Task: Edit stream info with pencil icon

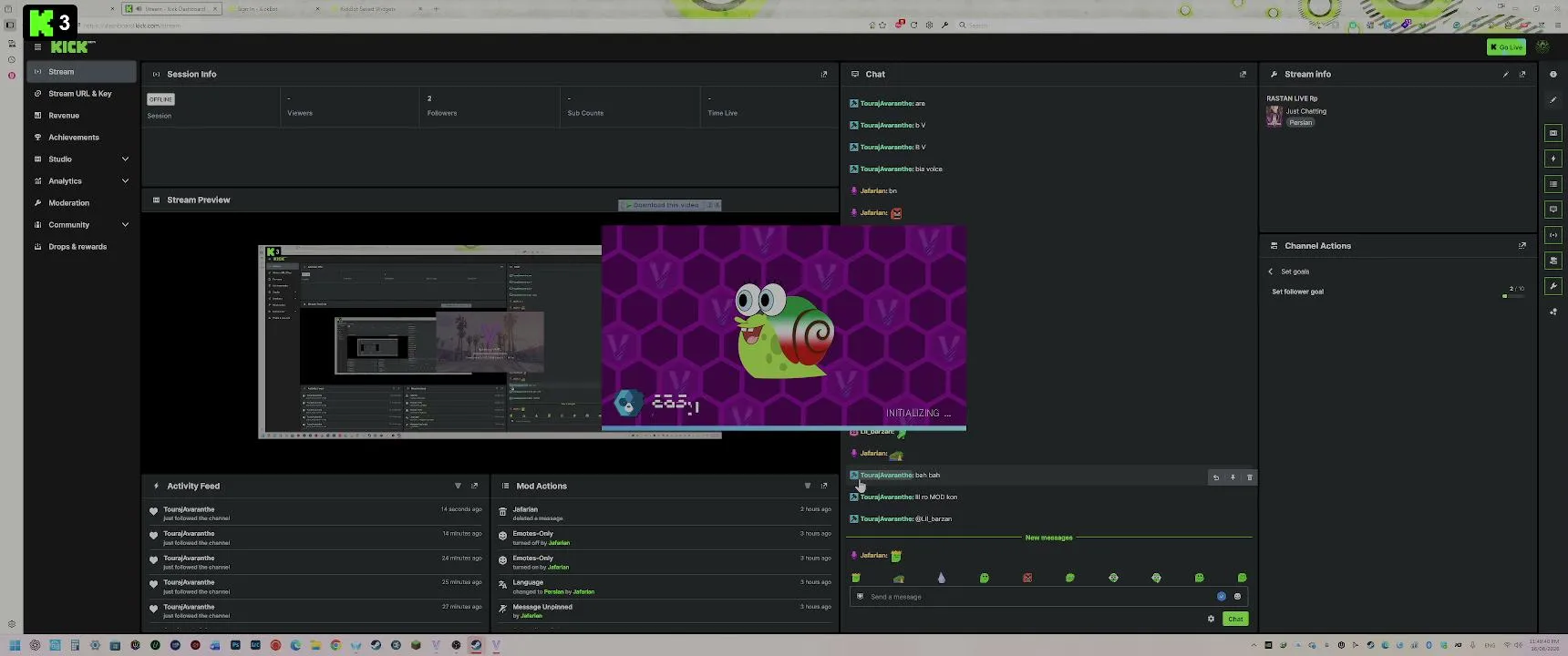Action: click(x=1505, y=75)
